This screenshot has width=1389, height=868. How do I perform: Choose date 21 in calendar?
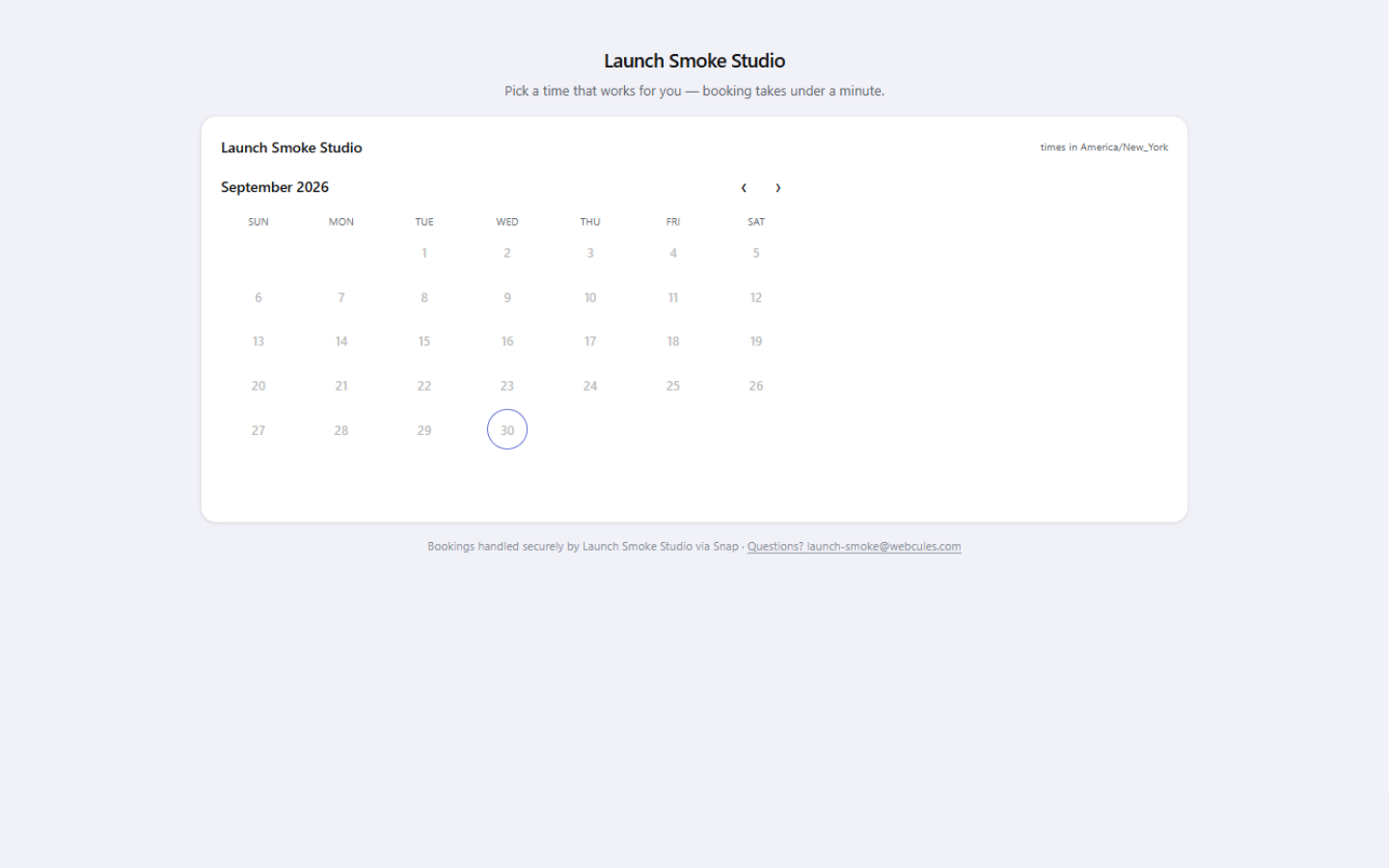[341, 386]
